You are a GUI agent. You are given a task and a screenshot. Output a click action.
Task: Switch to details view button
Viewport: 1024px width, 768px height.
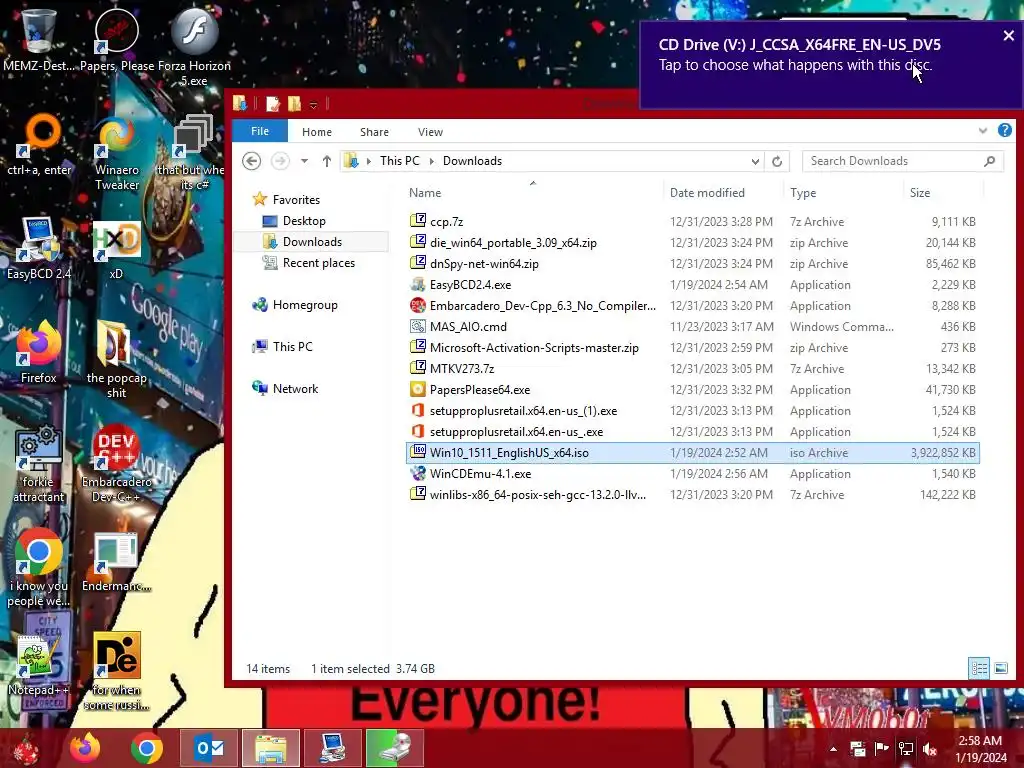coord(979,668)
